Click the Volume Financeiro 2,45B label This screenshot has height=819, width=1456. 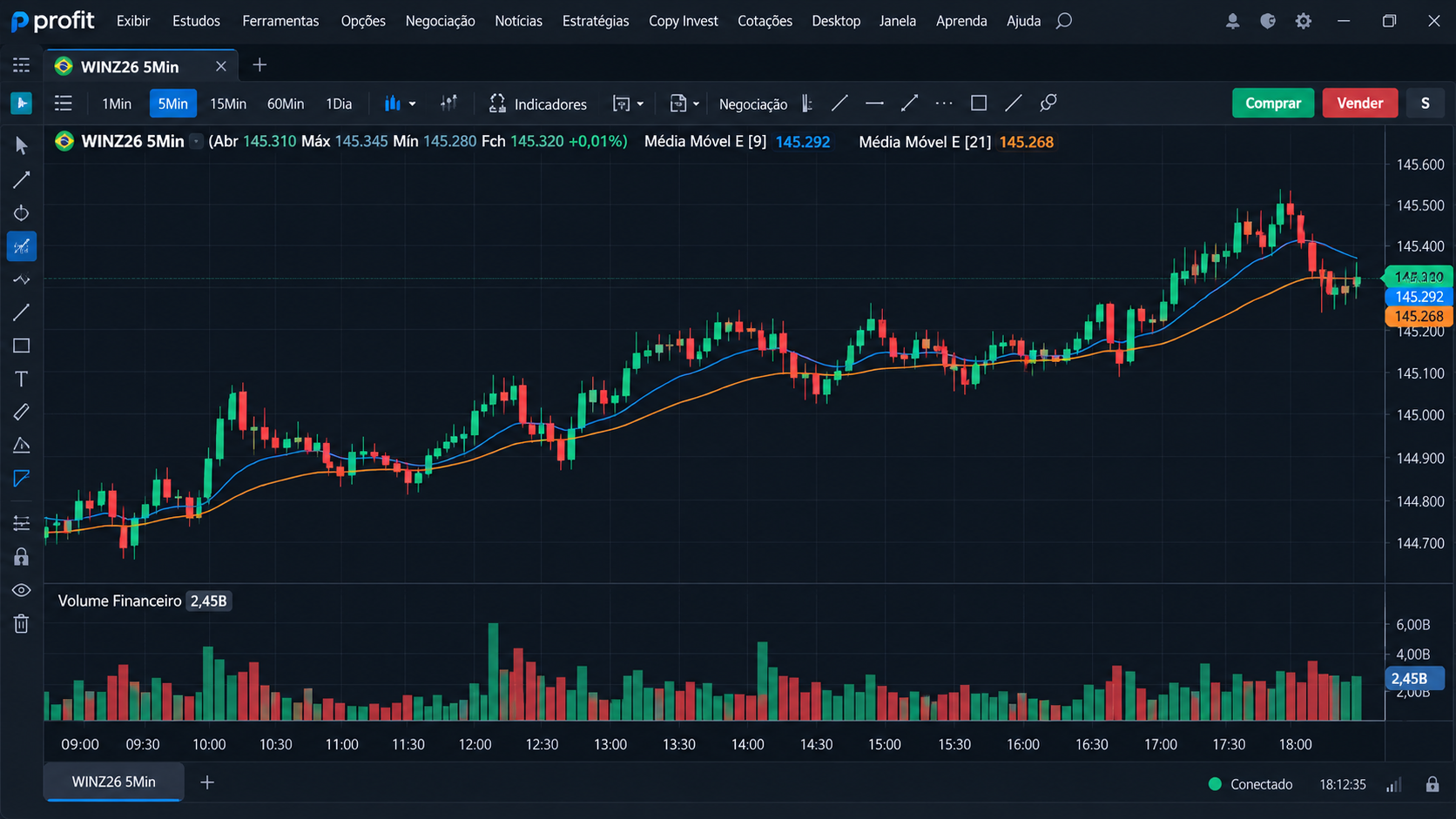[143, 601]
